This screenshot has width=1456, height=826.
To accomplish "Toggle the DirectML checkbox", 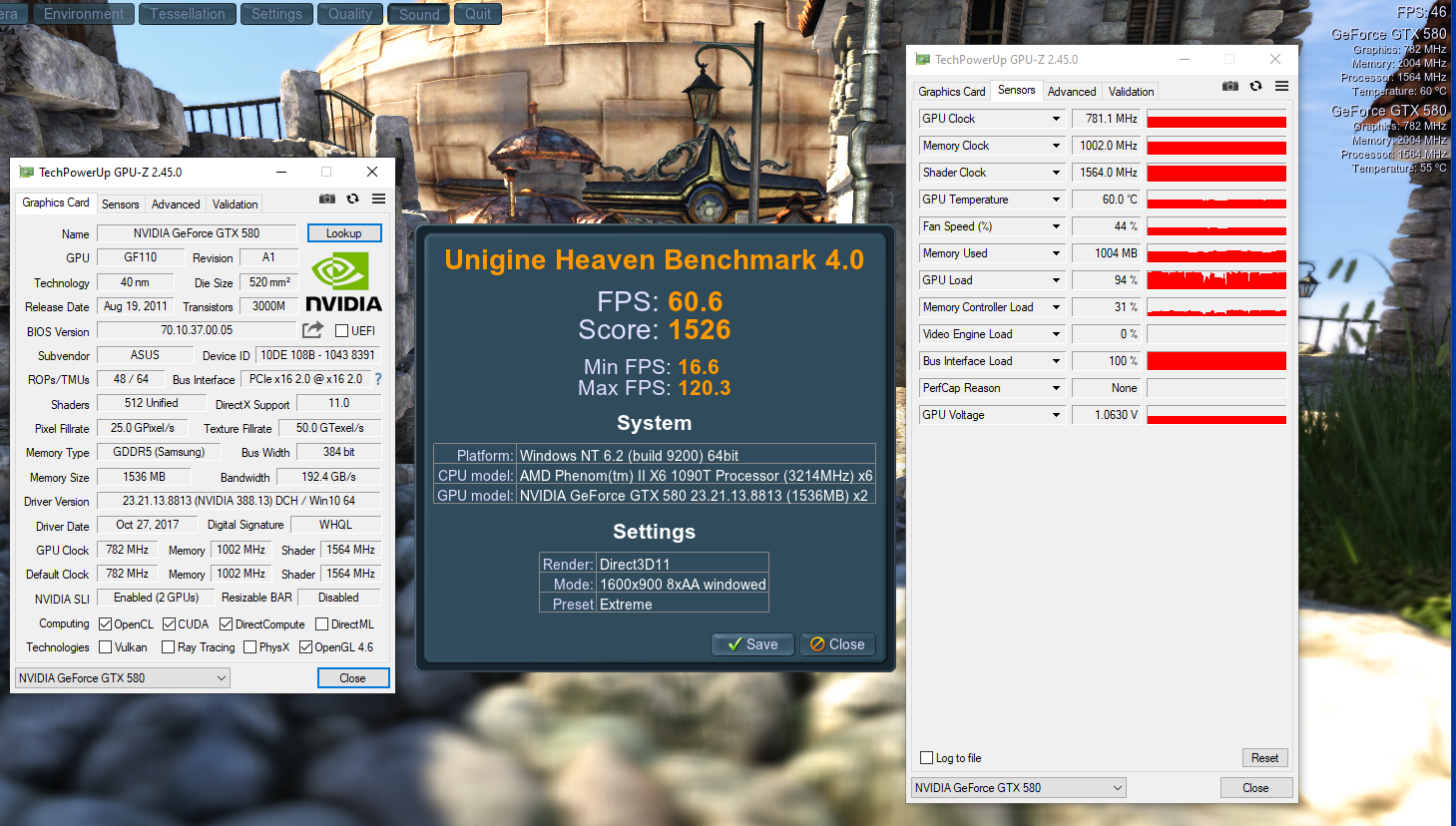I will 322,624.
